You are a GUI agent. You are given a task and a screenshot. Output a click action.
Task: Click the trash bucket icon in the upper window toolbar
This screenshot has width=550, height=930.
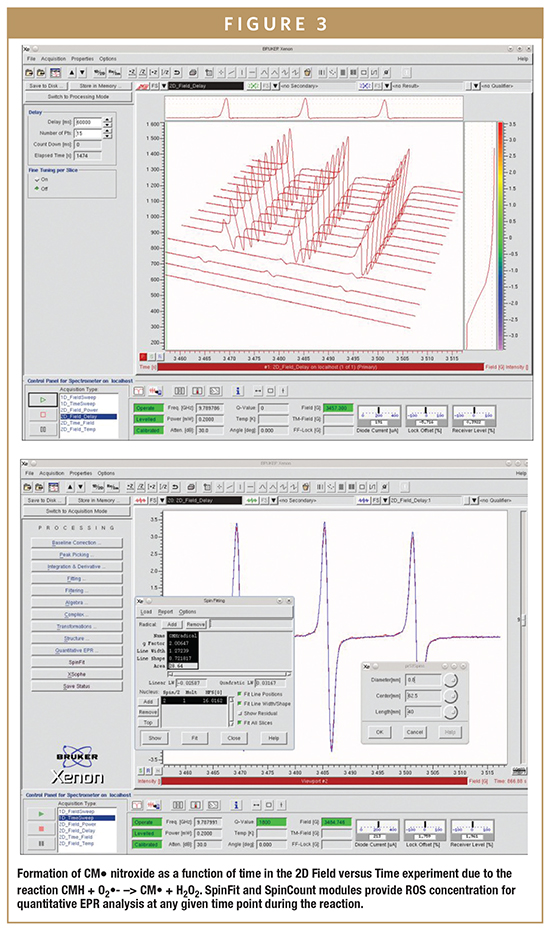pos(307,72)
